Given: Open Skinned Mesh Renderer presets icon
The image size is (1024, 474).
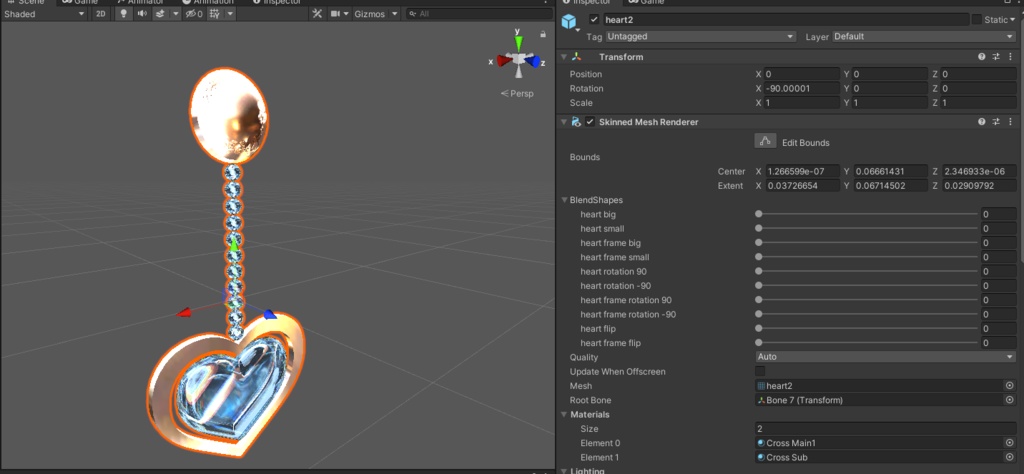Looking at the screenshot, I should click(996, 121).
